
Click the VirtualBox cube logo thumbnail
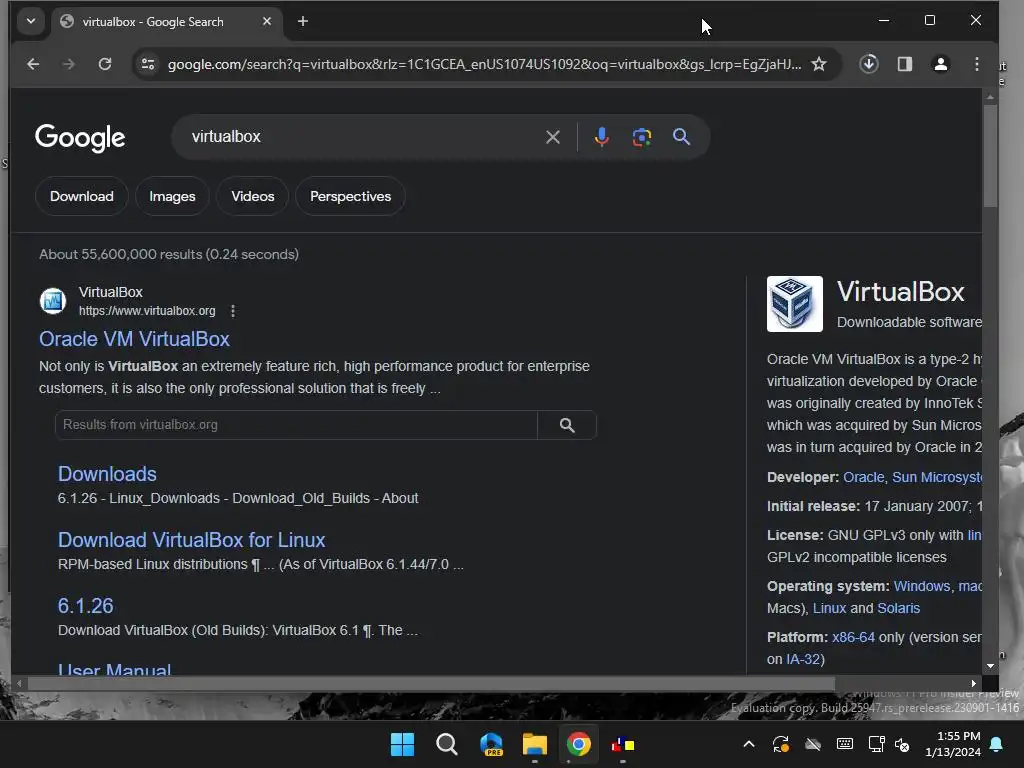point(795,304)
